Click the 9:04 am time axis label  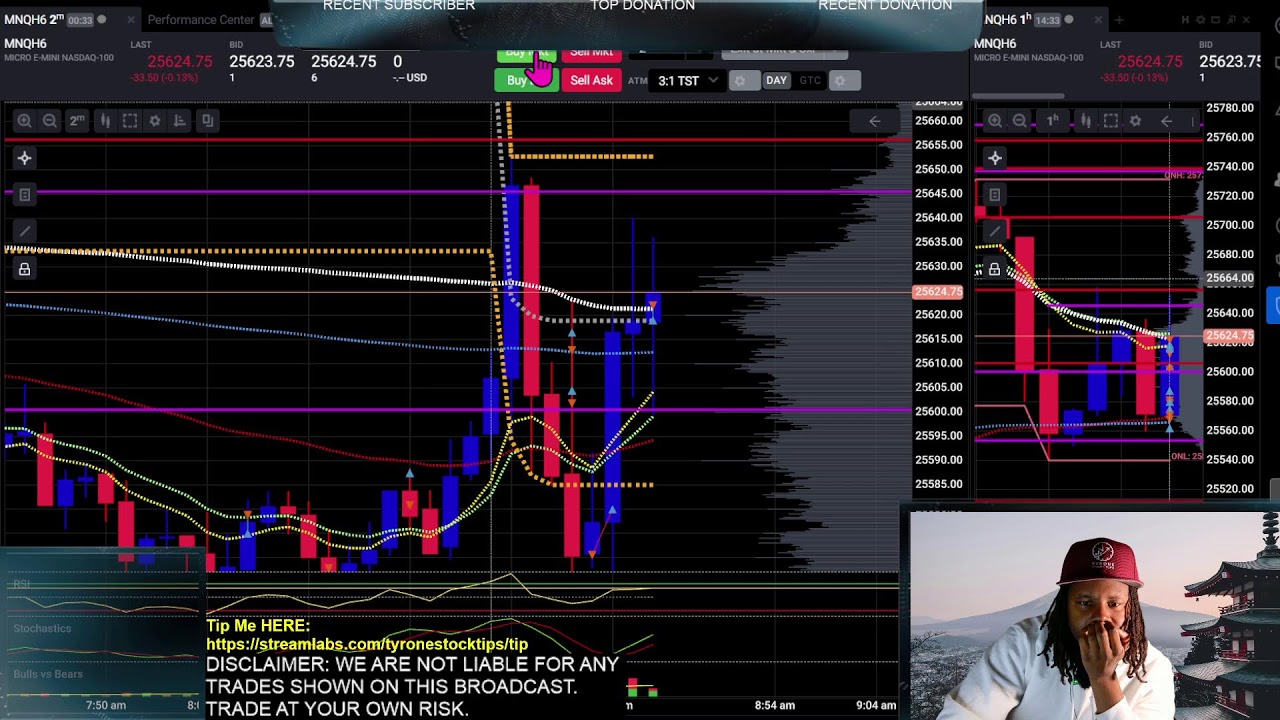876,705
